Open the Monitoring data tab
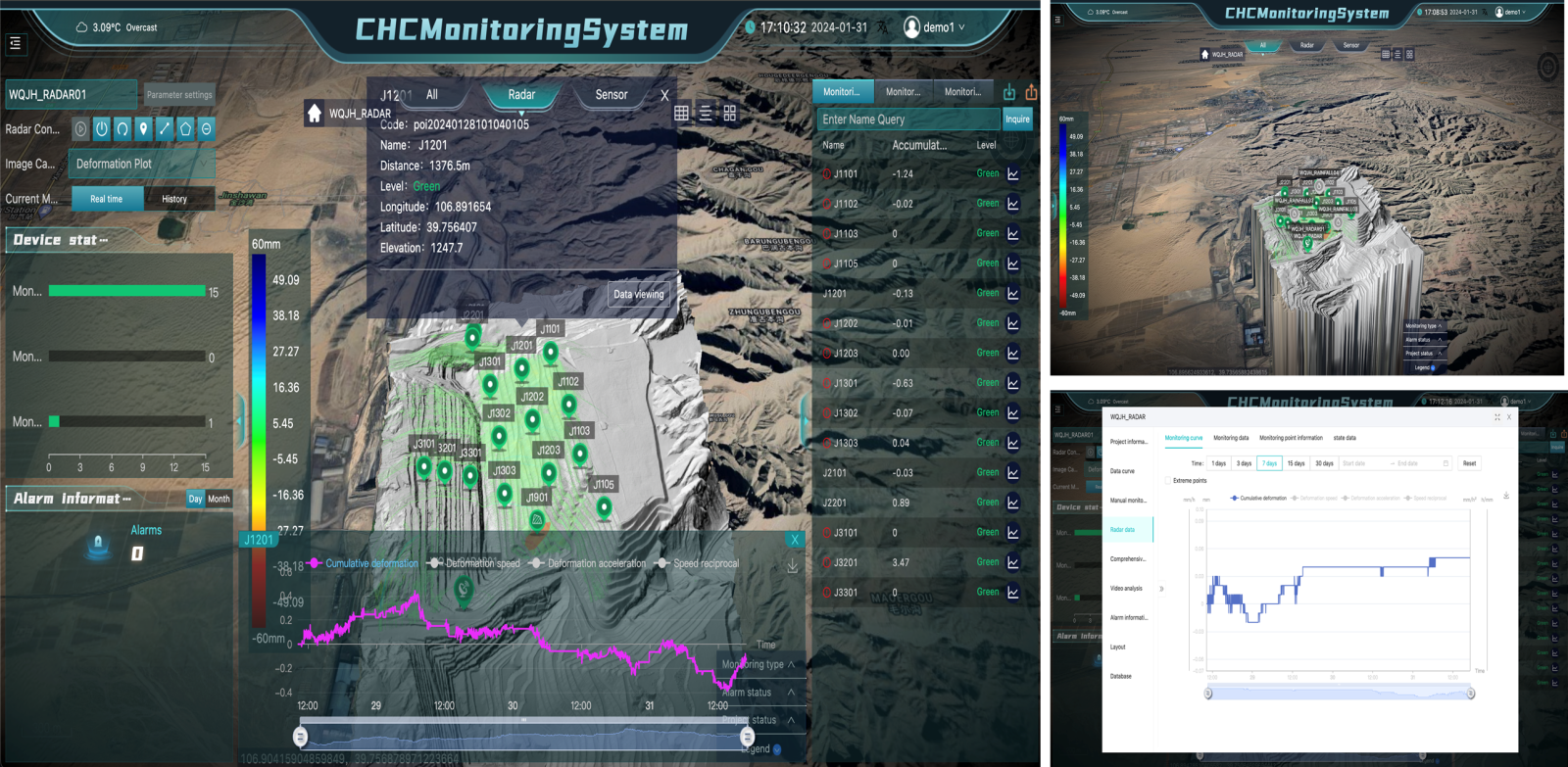The width and height of the screenshot is (1568, 767). (x=1231, y=438)
